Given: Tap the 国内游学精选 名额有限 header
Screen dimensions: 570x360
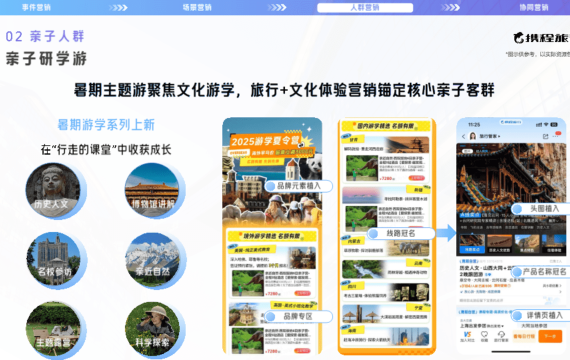Looking at the screenshot, I should [386, 126].
